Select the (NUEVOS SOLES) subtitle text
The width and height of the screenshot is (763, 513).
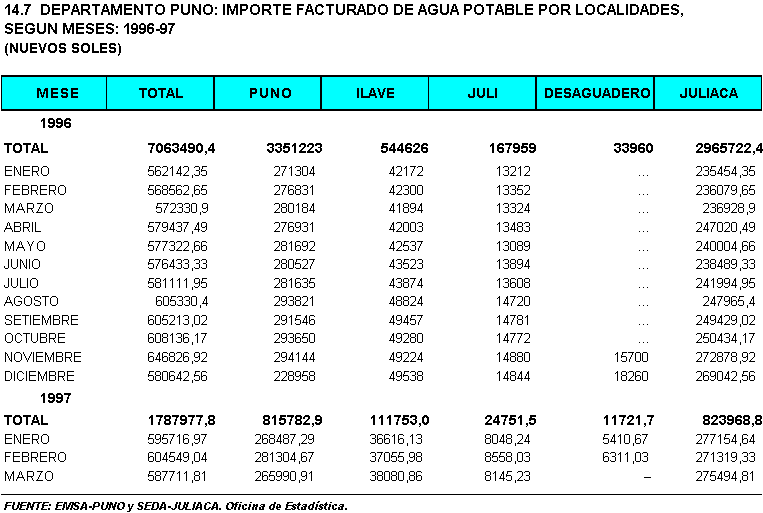coord(62,49)
